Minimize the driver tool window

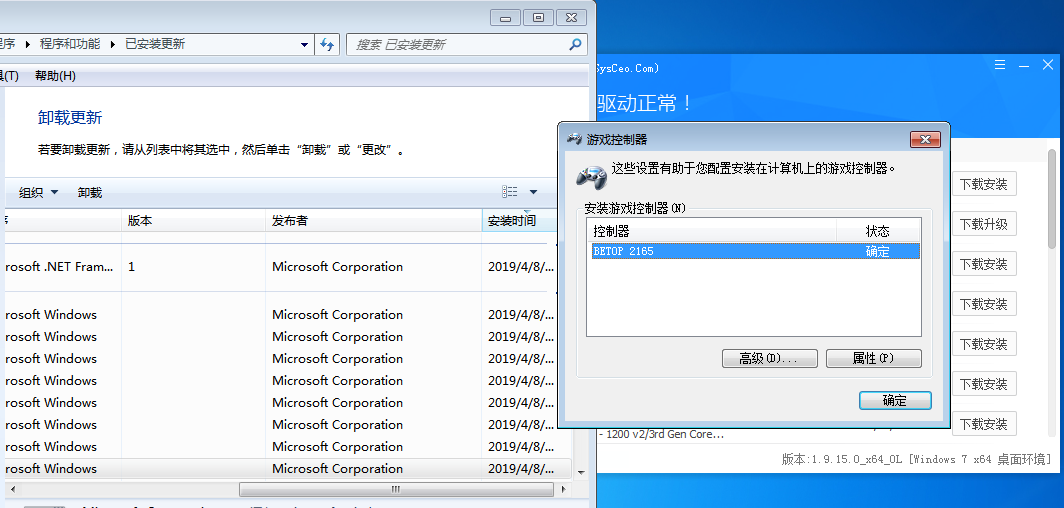(1024, 65)
